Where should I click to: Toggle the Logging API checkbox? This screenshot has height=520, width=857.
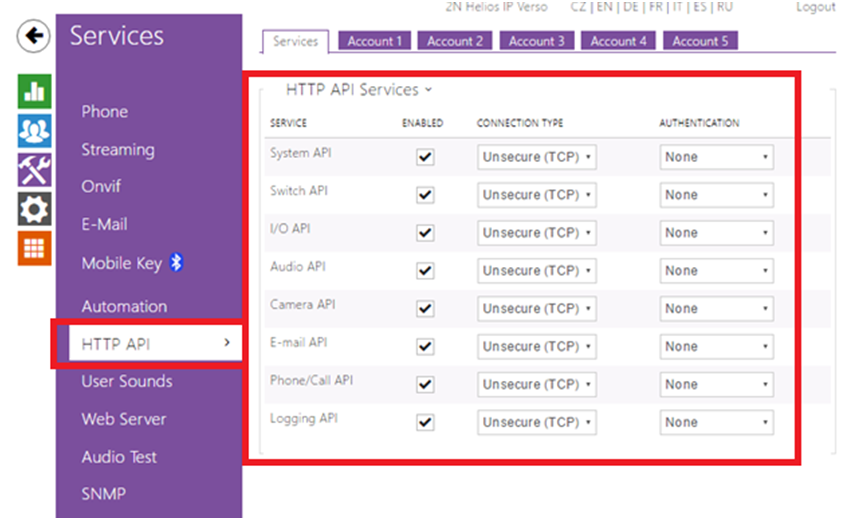tap(425, 423)
